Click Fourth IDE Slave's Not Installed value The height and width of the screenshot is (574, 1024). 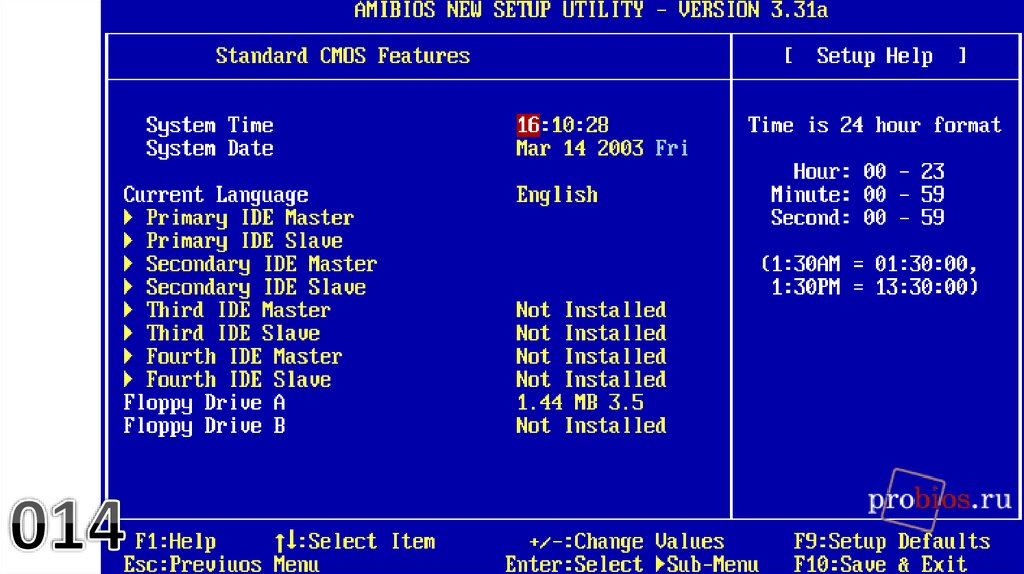[591, 379]
